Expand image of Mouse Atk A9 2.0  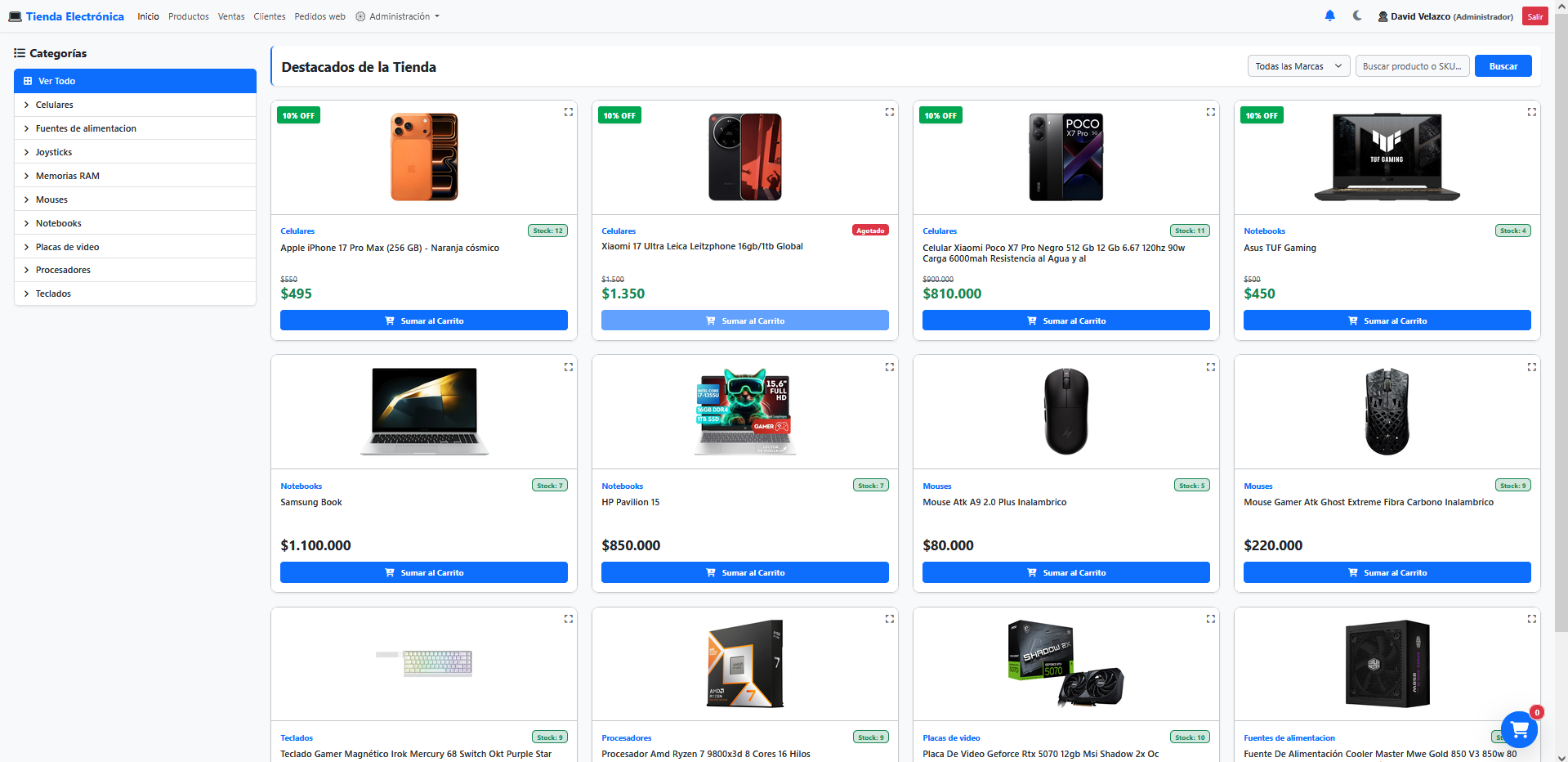(1211, 367)
